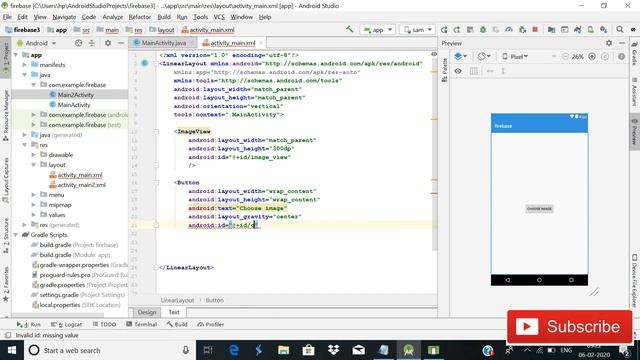Viewport: 640px width, 360px height.
Task: Open the Android project view dropdown
Action: [37, 43]
